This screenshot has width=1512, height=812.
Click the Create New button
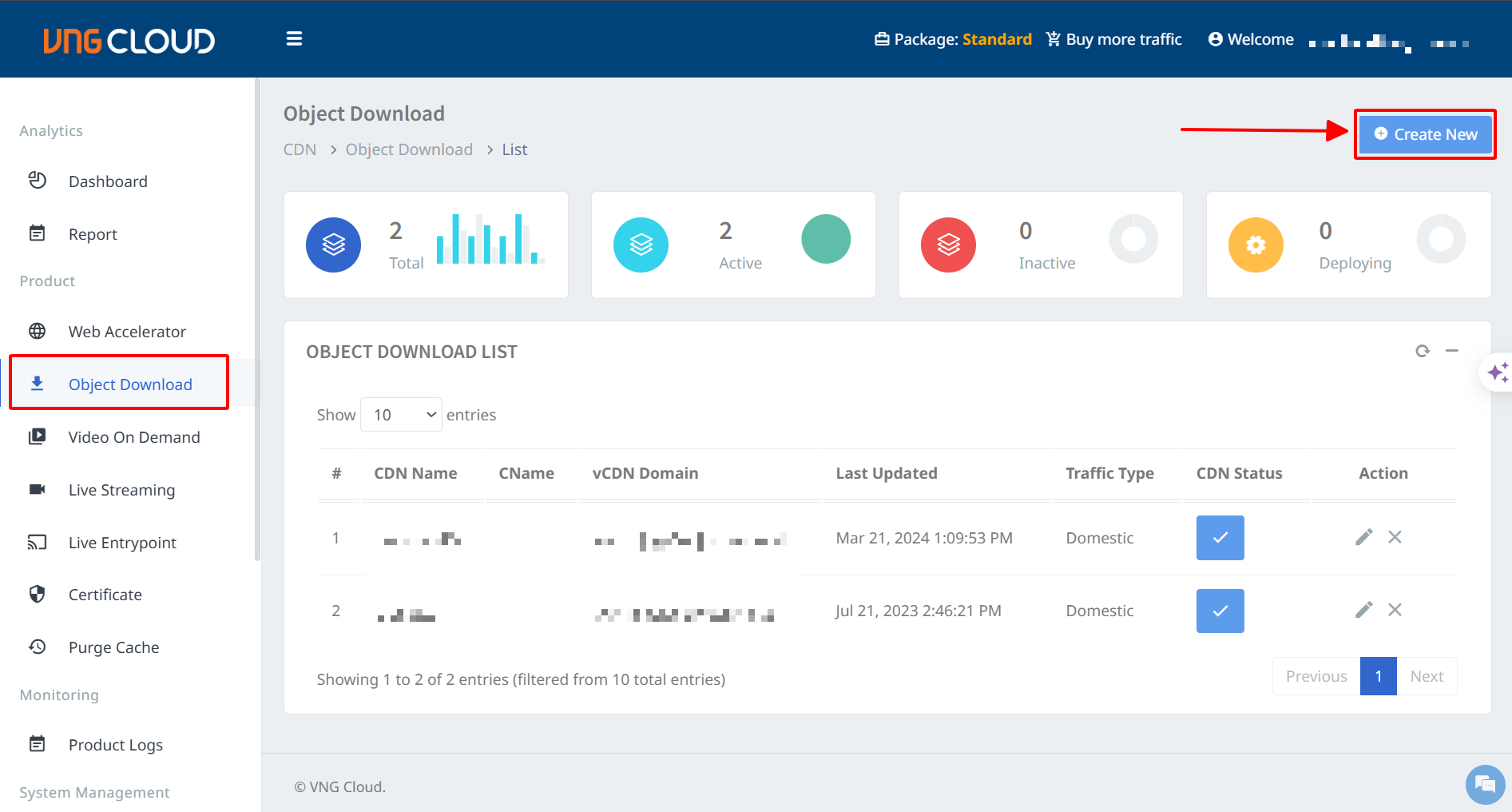pyautogui.click(x=1425, y=134)
